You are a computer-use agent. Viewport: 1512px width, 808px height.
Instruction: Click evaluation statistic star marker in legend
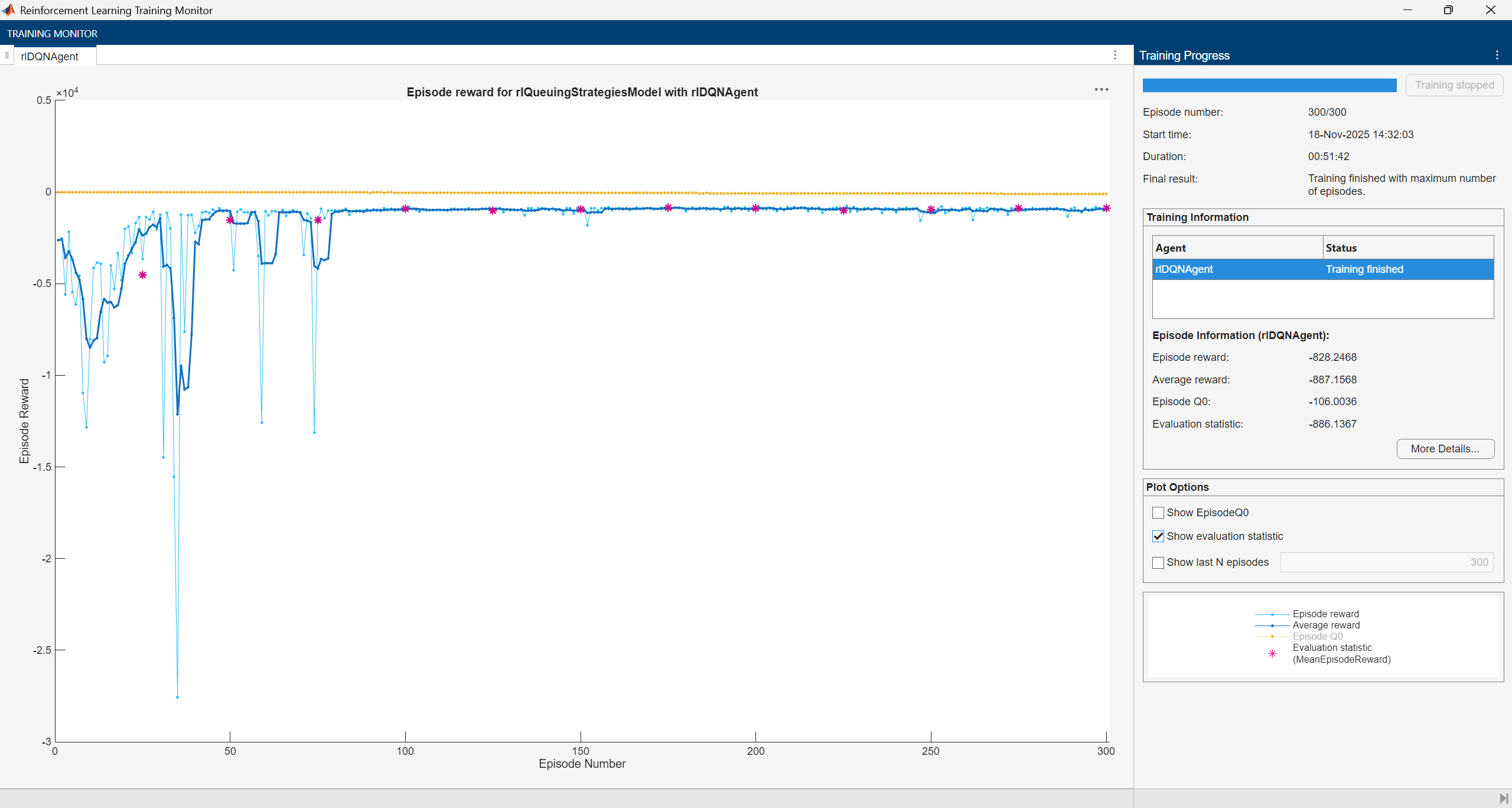point(1272,653)
